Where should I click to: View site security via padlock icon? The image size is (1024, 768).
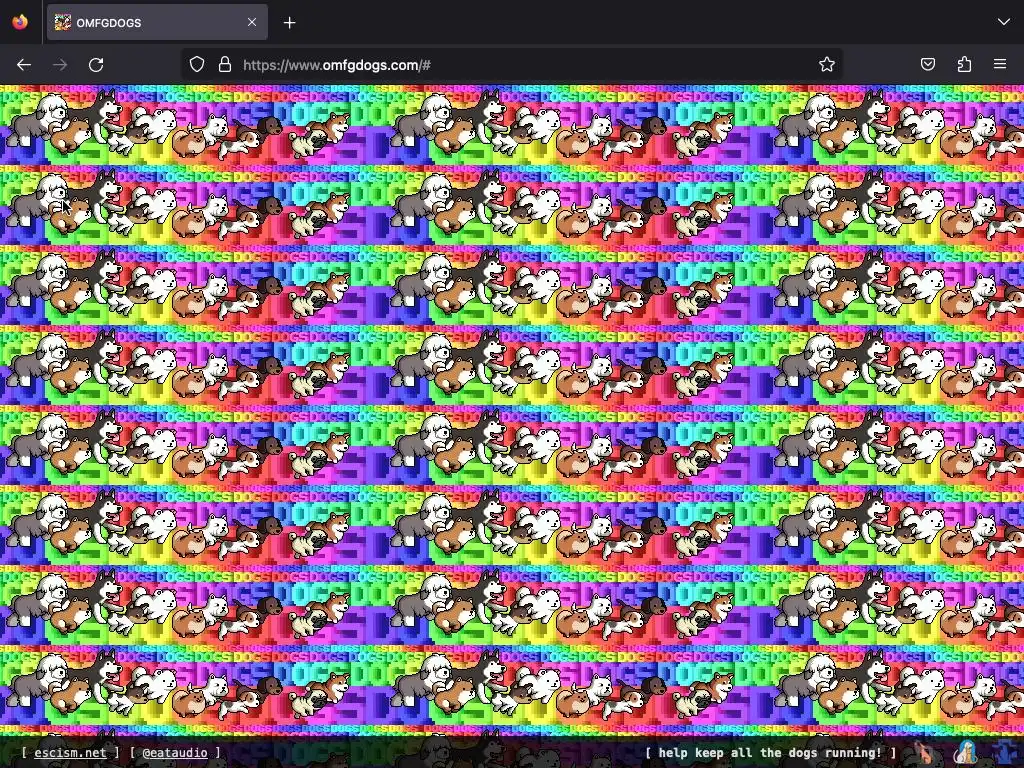[x=225, y=65]
